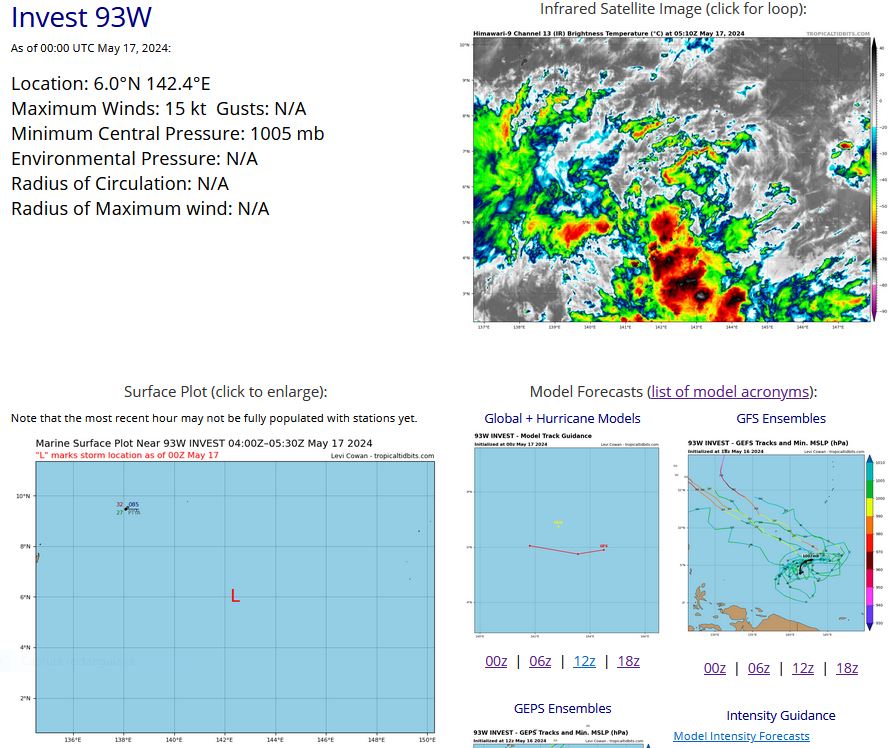Select the 18z GFS Ensembles run
893x748 pixels.
coord(846,668)
